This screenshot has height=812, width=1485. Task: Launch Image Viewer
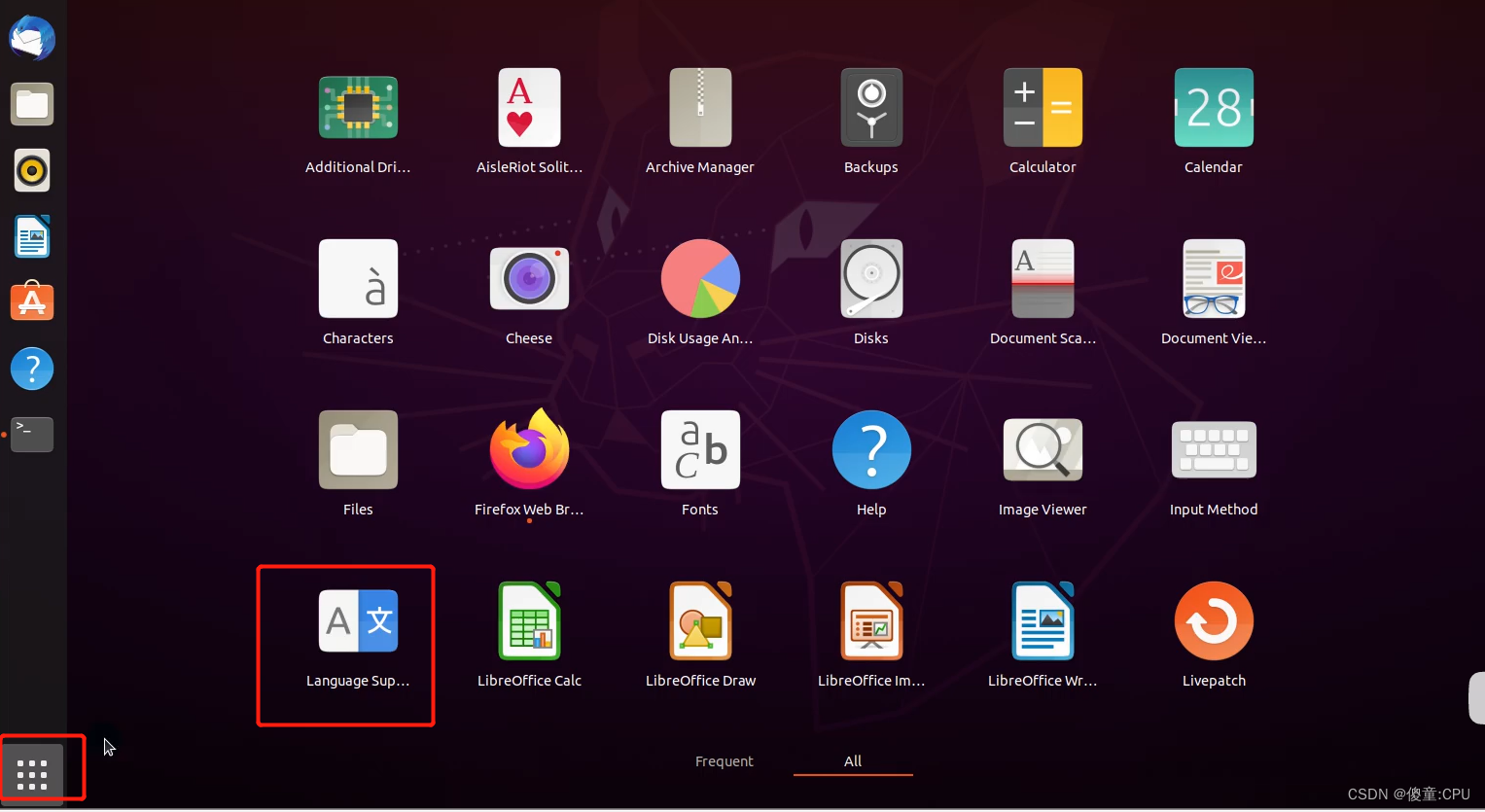pos(1043,449)
